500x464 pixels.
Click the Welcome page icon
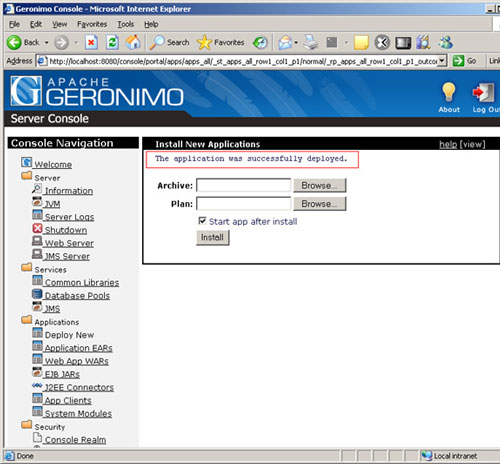(27, 162)
